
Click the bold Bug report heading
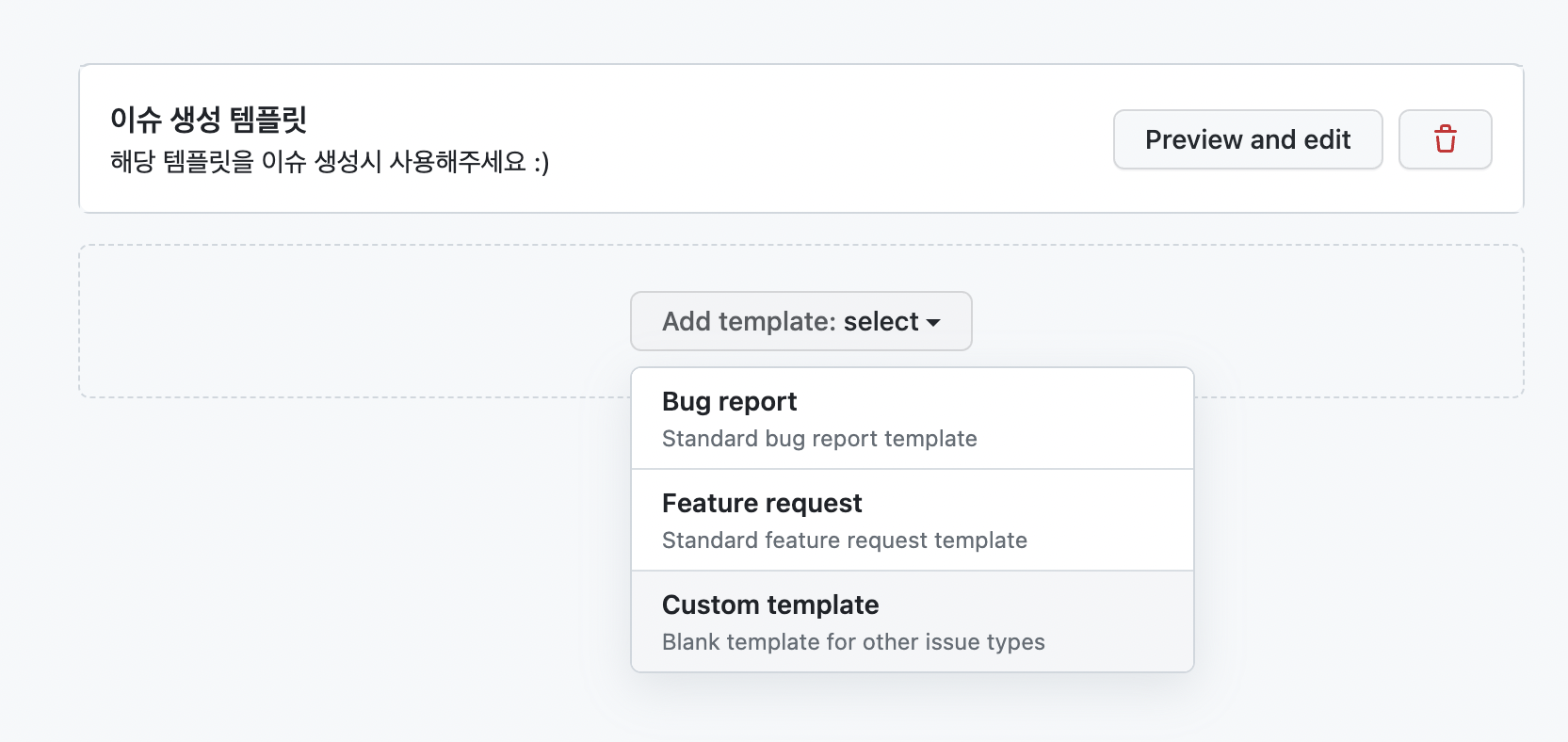click(729, 402)
